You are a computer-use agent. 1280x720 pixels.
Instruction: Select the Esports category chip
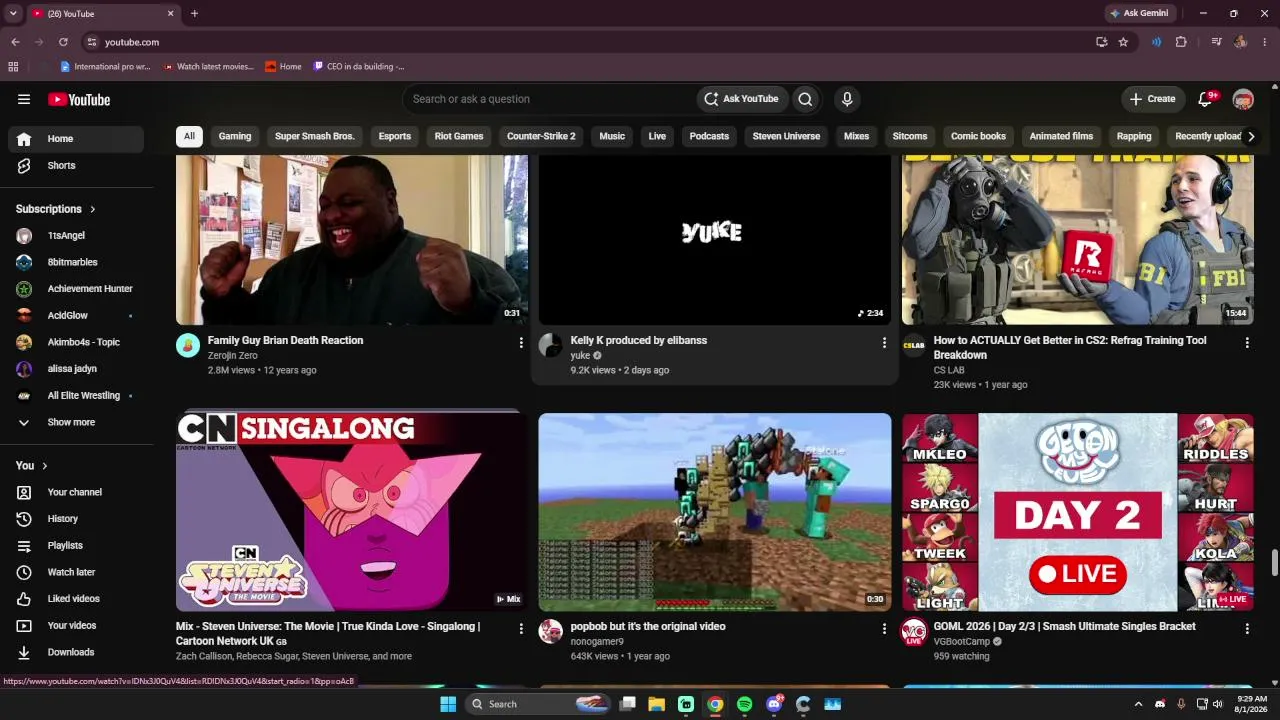click(395, 136)
